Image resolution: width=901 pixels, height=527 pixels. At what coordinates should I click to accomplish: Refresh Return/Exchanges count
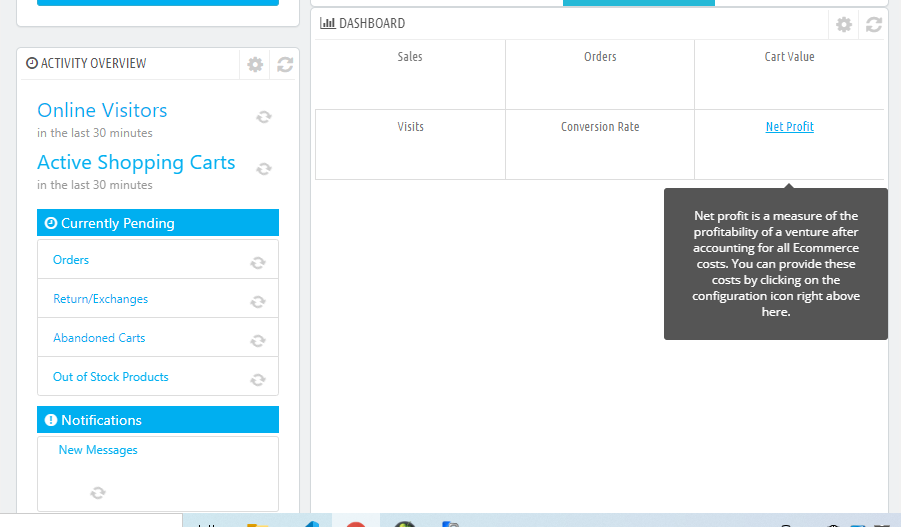pos(257,302)
